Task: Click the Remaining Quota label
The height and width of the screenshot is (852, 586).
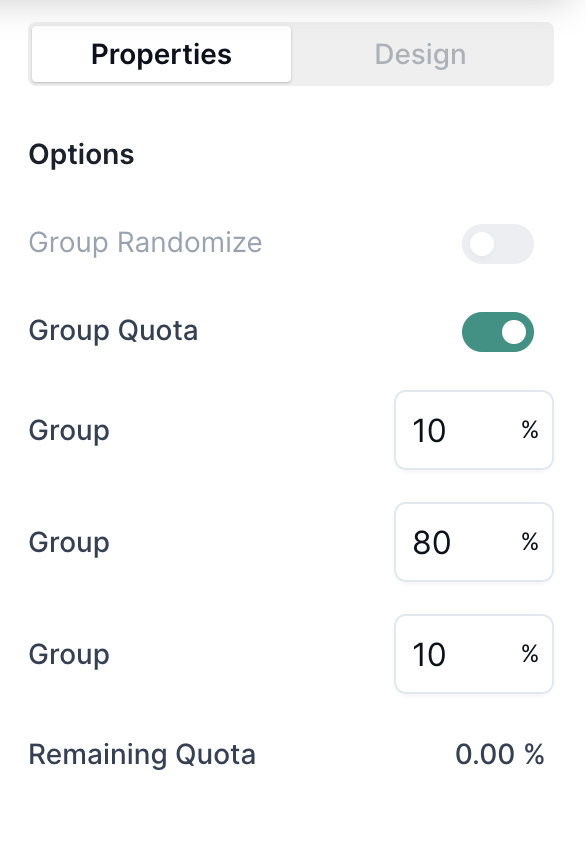Action: [x=142, y=754]
